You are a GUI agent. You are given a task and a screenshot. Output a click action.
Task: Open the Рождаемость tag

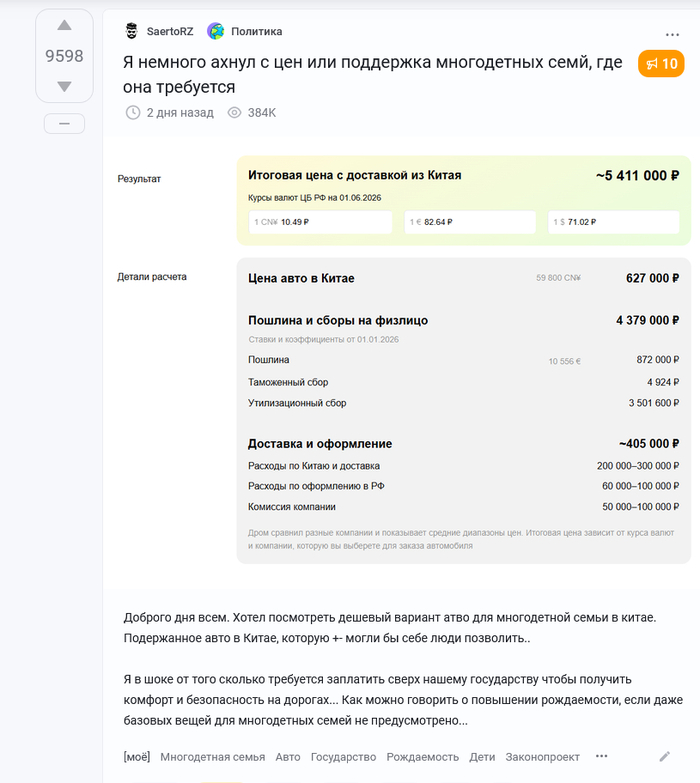[422, 757]
